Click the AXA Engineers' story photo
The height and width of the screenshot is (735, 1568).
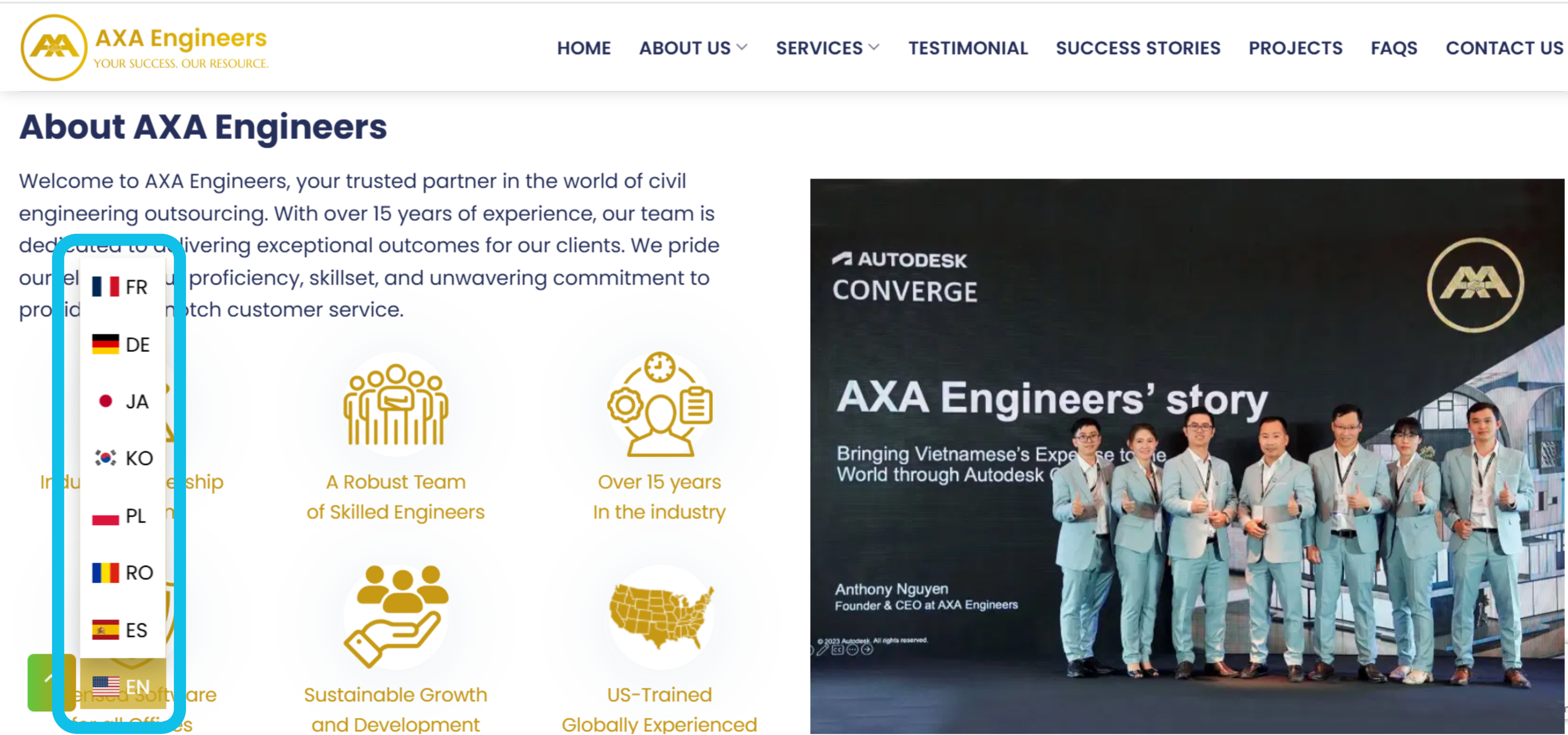point(1187,456)
